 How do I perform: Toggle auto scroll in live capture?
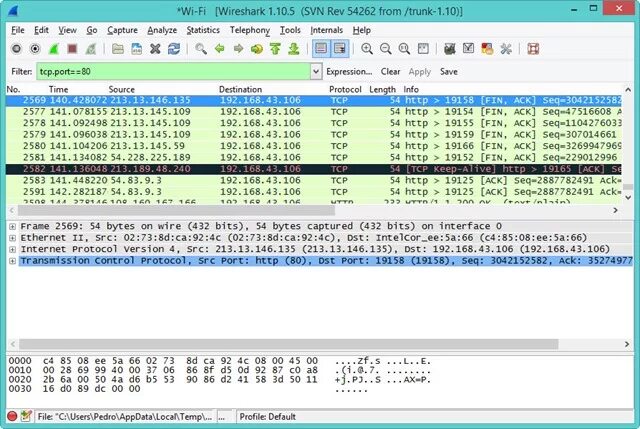pyautogui.click(x=340, y=49)
